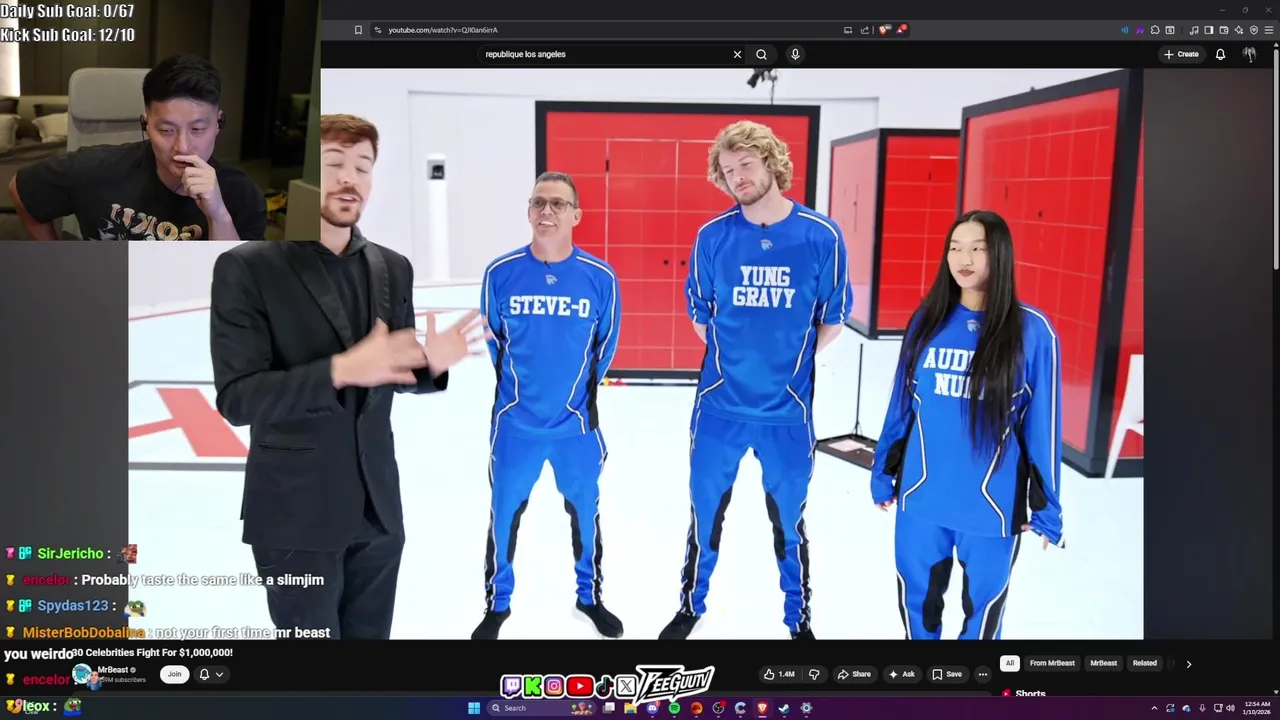
Task: Toggle the browser sidebar panel icon
Action: [x=1209, y=30]
